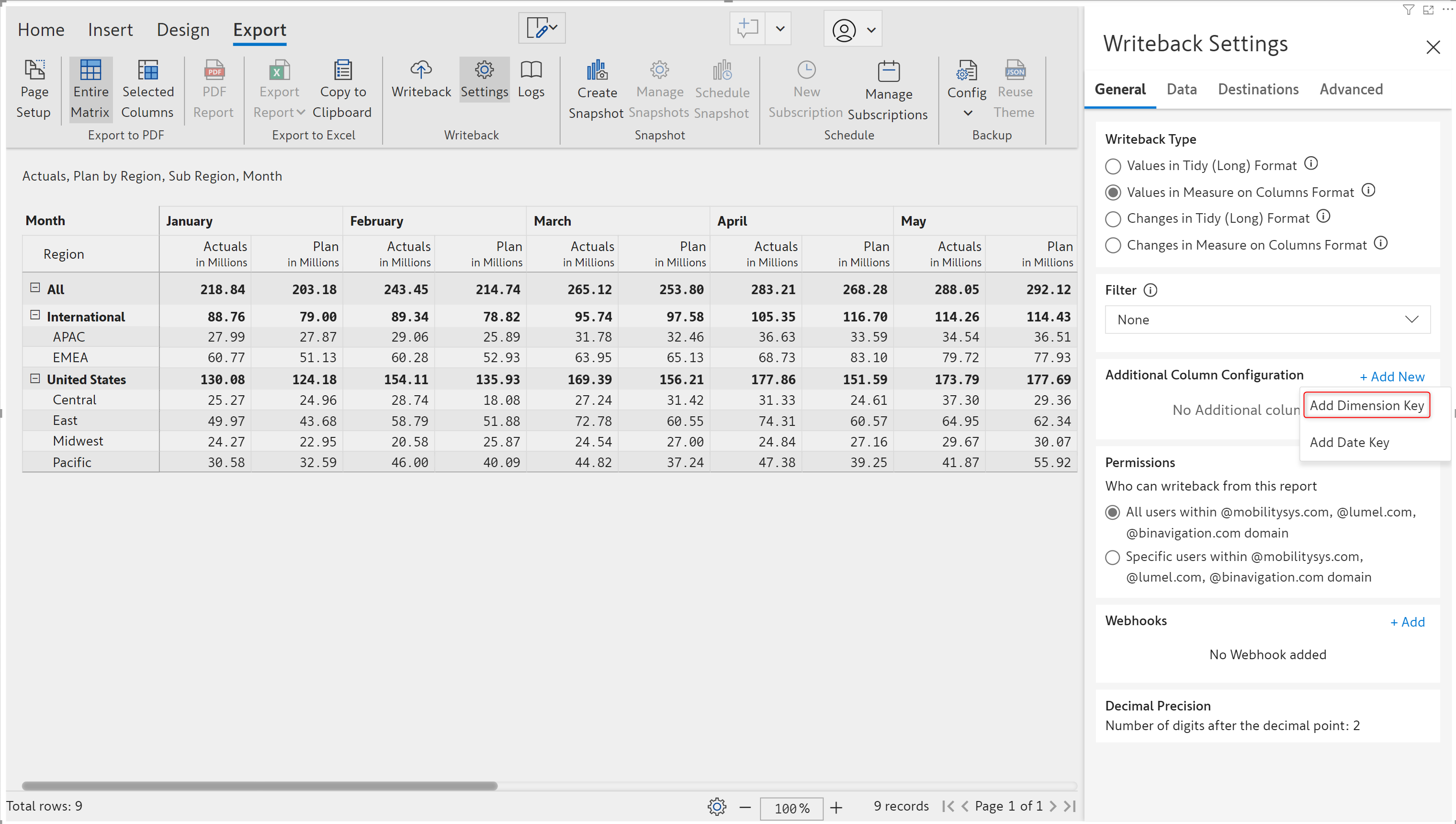Click the Writeback cloud upload icon
This screenshot has height=824, width=1456.
(421, 70)
